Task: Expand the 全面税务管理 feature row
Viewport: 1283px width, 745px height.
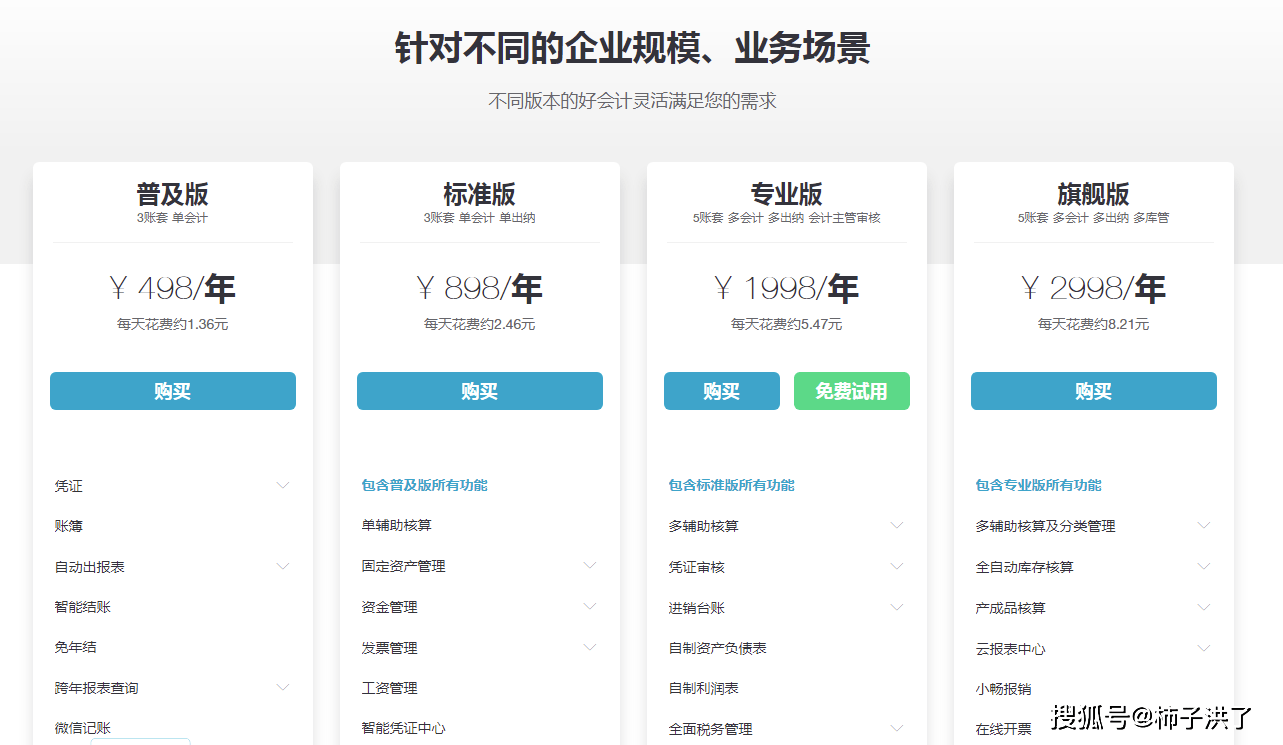Action: point(897,728)
